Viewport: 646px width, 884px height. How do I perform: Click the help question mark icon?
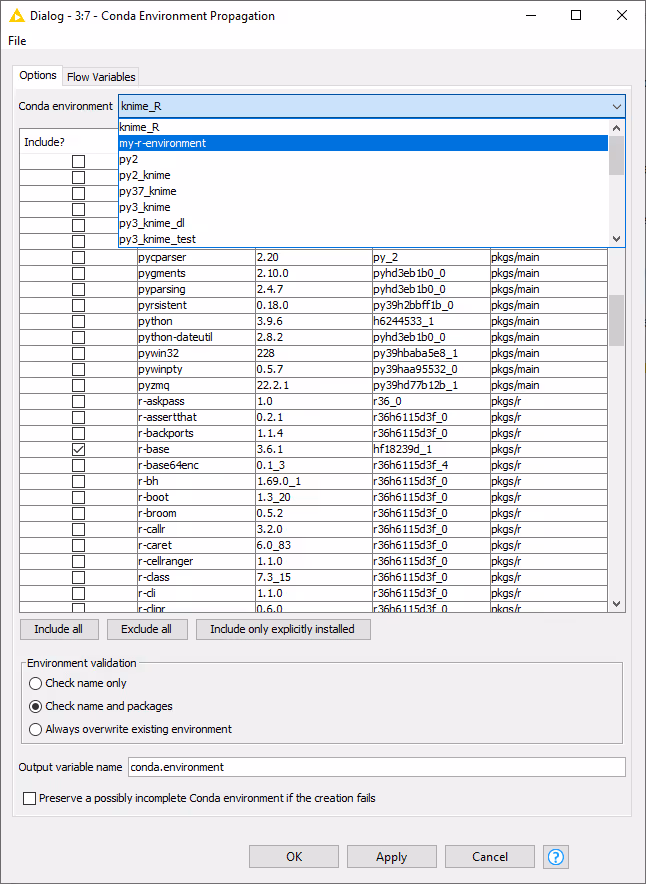tap(557, 857)
